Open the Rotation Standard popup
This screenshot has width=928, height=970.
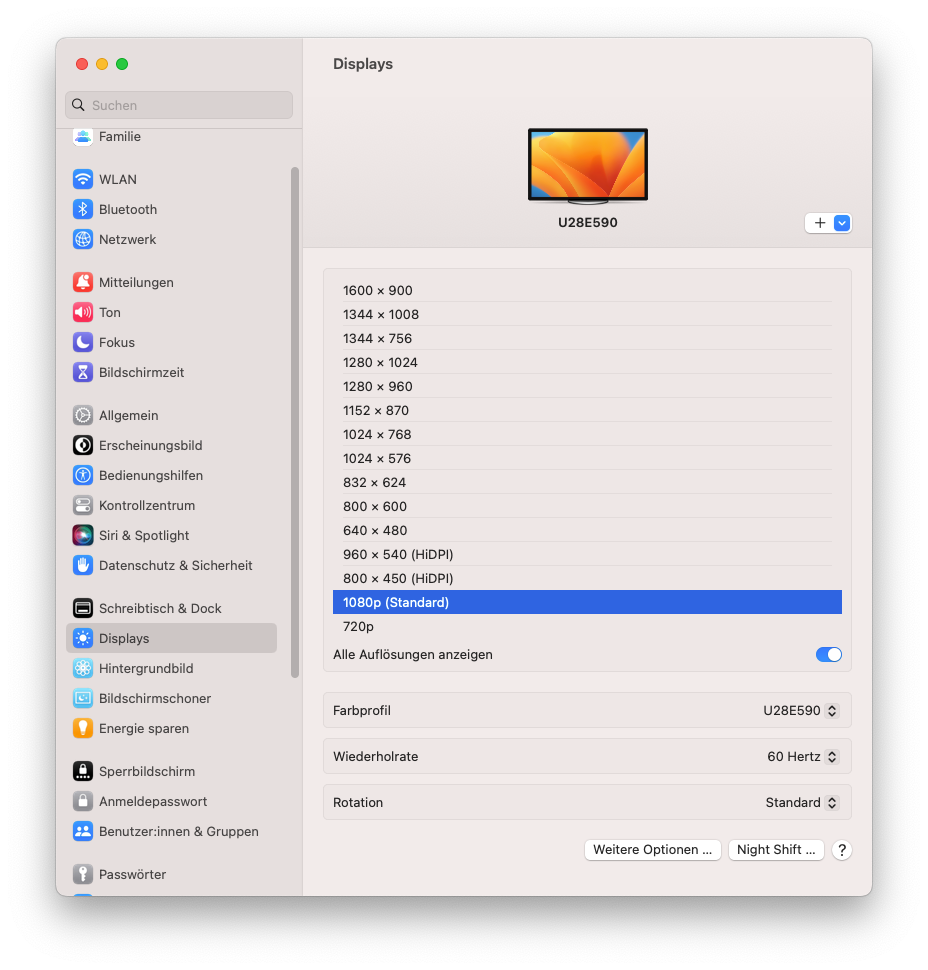point(802,802)
